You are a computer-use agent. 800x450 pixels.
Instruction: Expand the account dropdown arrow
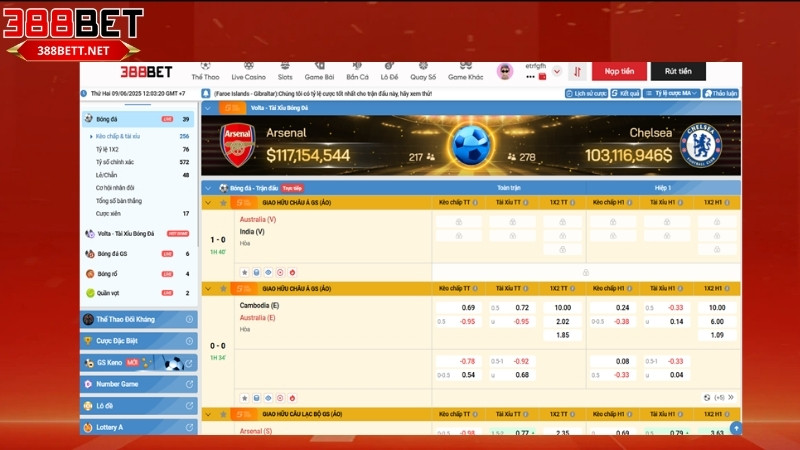click(557, 71)
